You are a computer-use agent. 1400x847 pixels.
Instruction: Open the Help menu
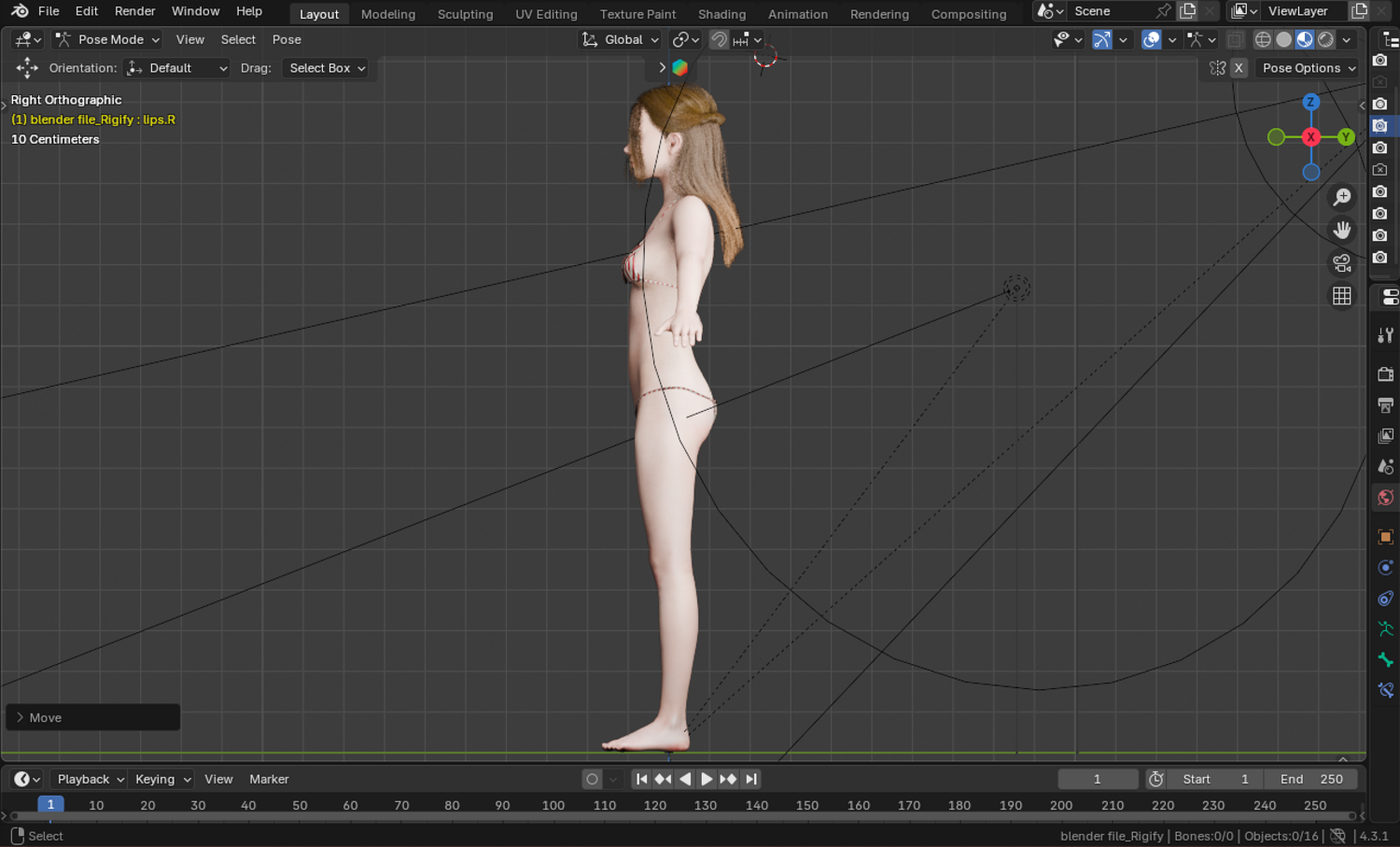tap(249, 11)
